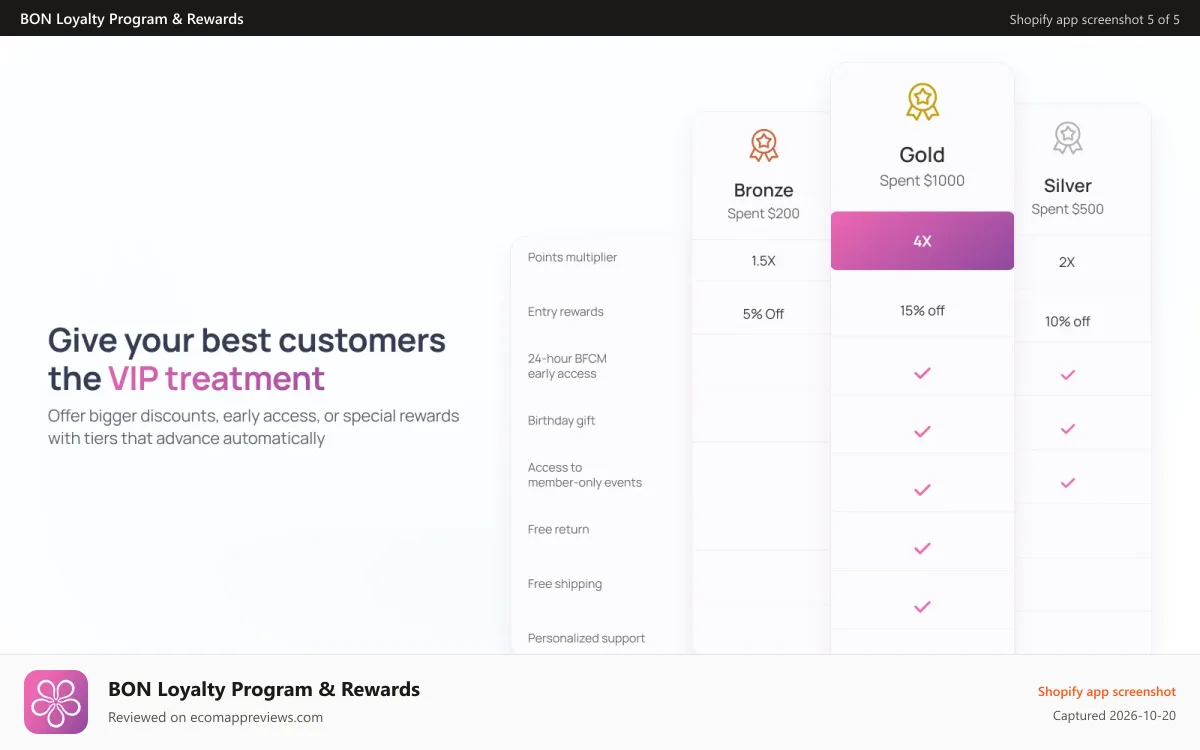Click the 'Entry rewards' row label

[x=566, y=312]
